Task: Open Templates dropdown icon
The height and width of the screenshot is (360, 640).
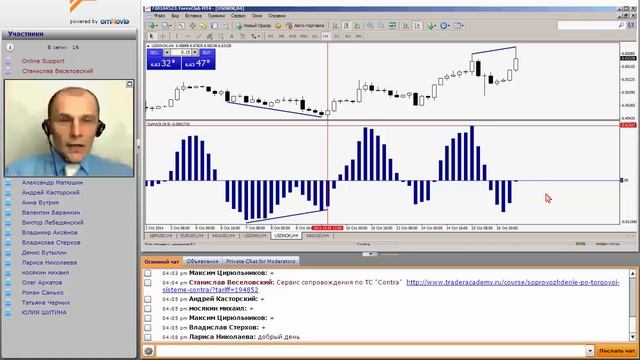Action: tap(459, 26)
